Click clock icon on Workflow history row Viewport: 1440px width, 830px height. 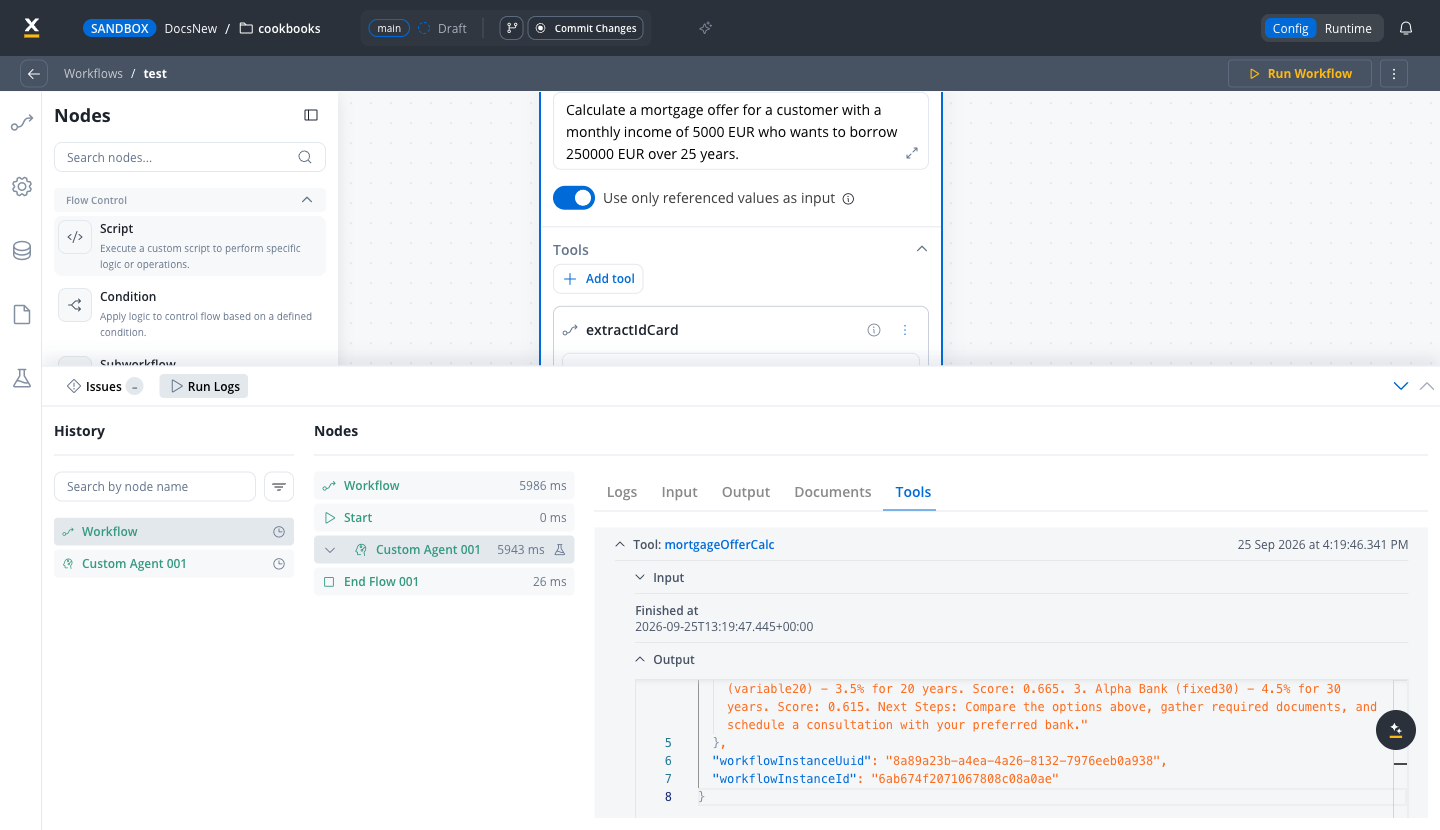point(279,532)
